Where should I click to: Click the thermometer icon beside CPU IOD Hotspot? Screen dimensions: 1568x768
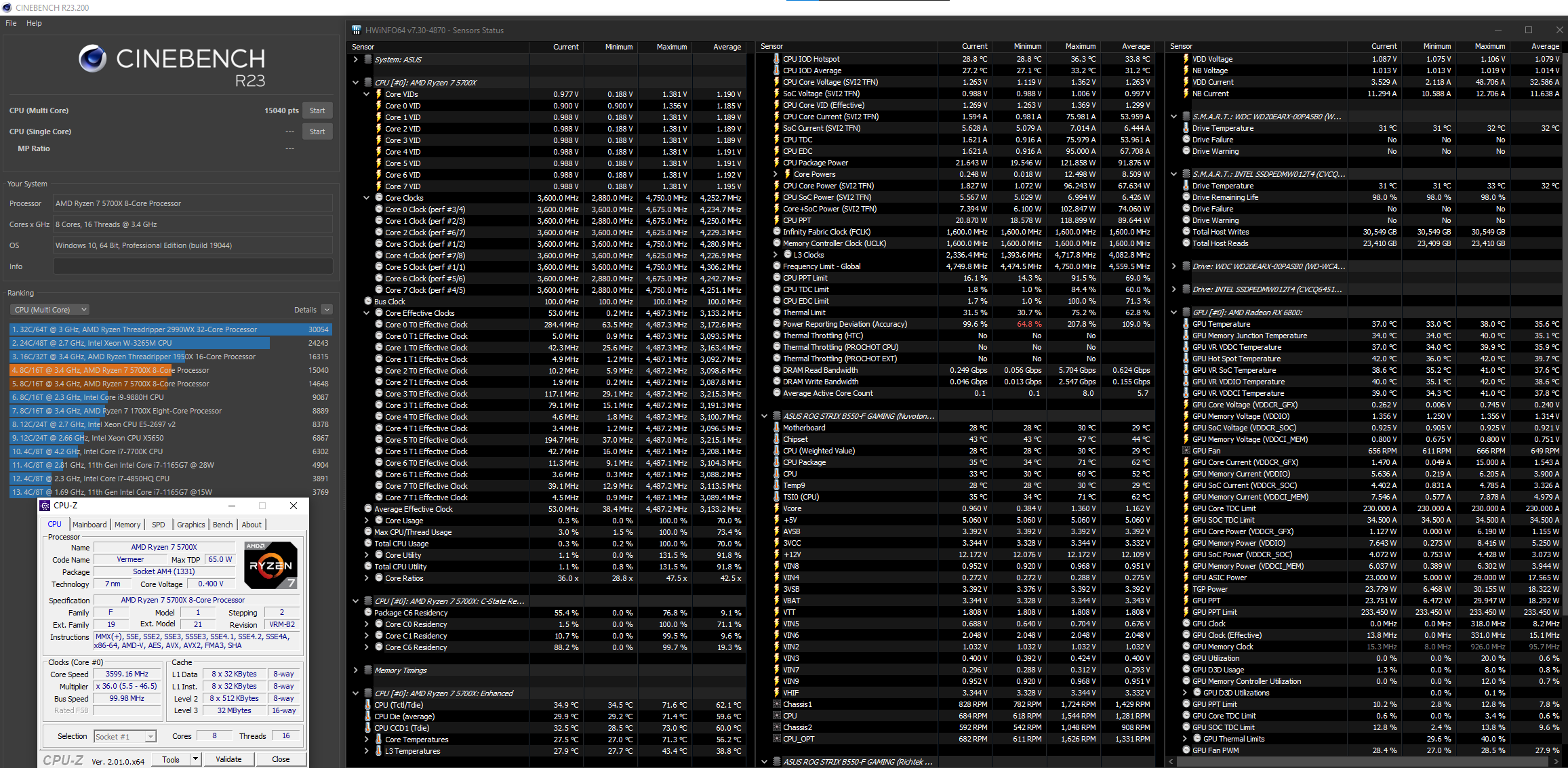777,59
